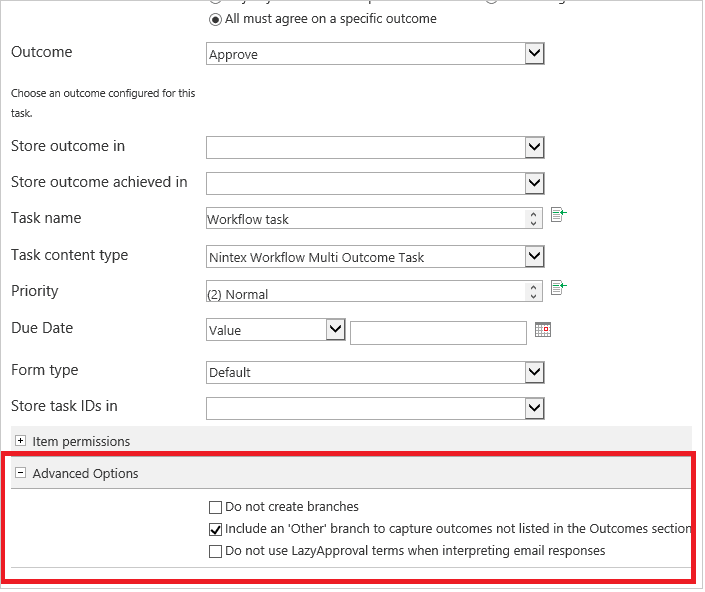
Task: Click the Task name field spinner arrows
Action: [533, 218]
